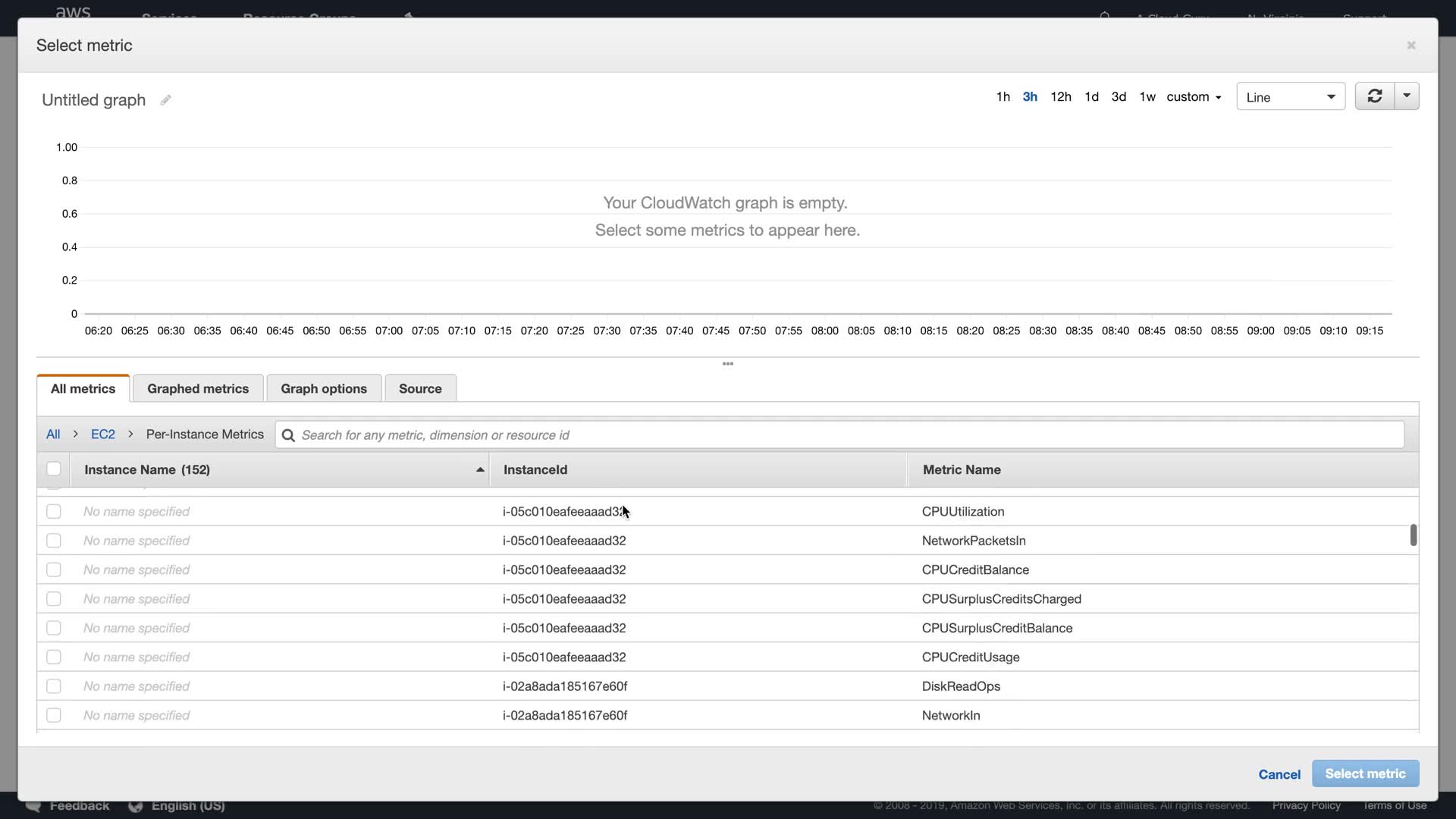Image resolution: width=1456 pixels, height=819 pixels.
Task: Open the Line graph type dropdown
Action: pos(1290,97)
